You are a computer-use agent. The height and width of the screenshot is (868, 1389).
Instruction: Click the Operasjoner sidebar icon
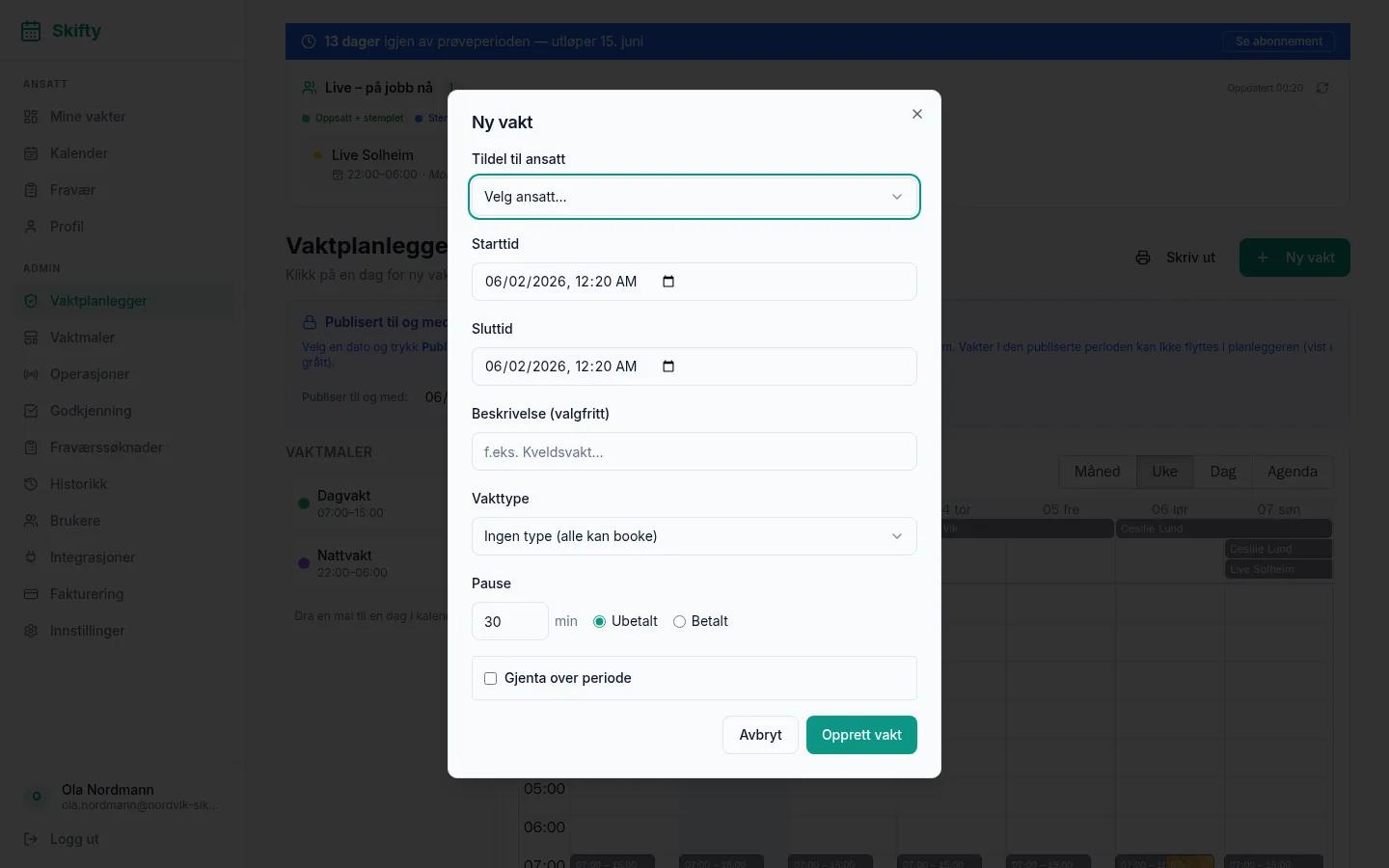coord(31,374)
